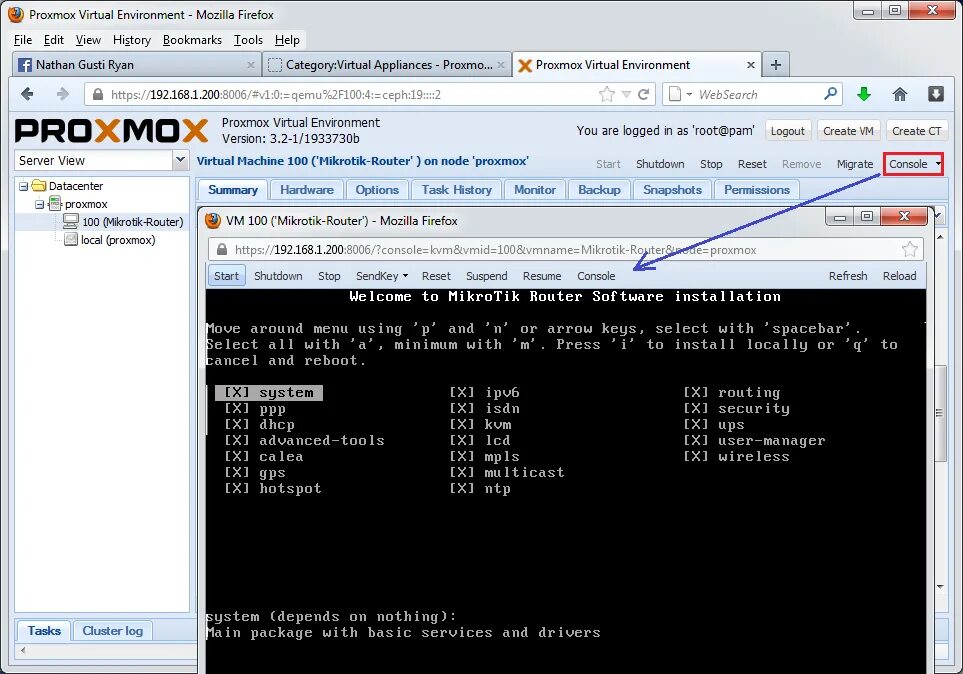Open downloads via green arrow icon

(864, 94)
